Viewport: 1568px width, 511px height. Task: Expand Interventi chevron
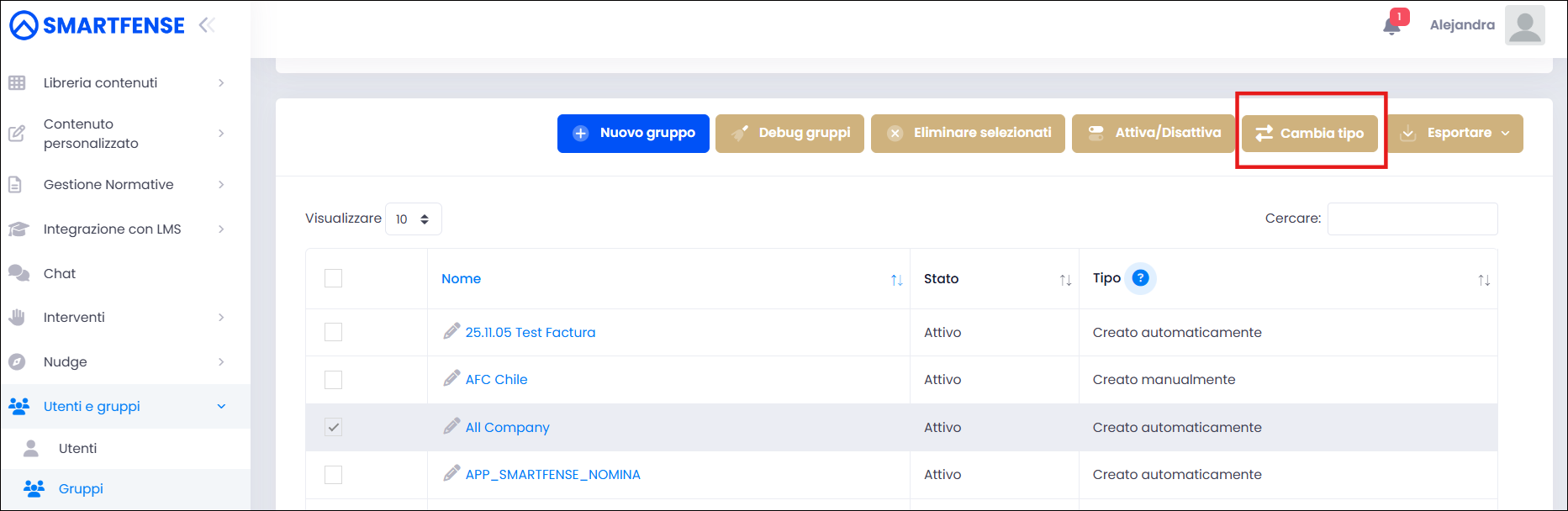[221, 317]
